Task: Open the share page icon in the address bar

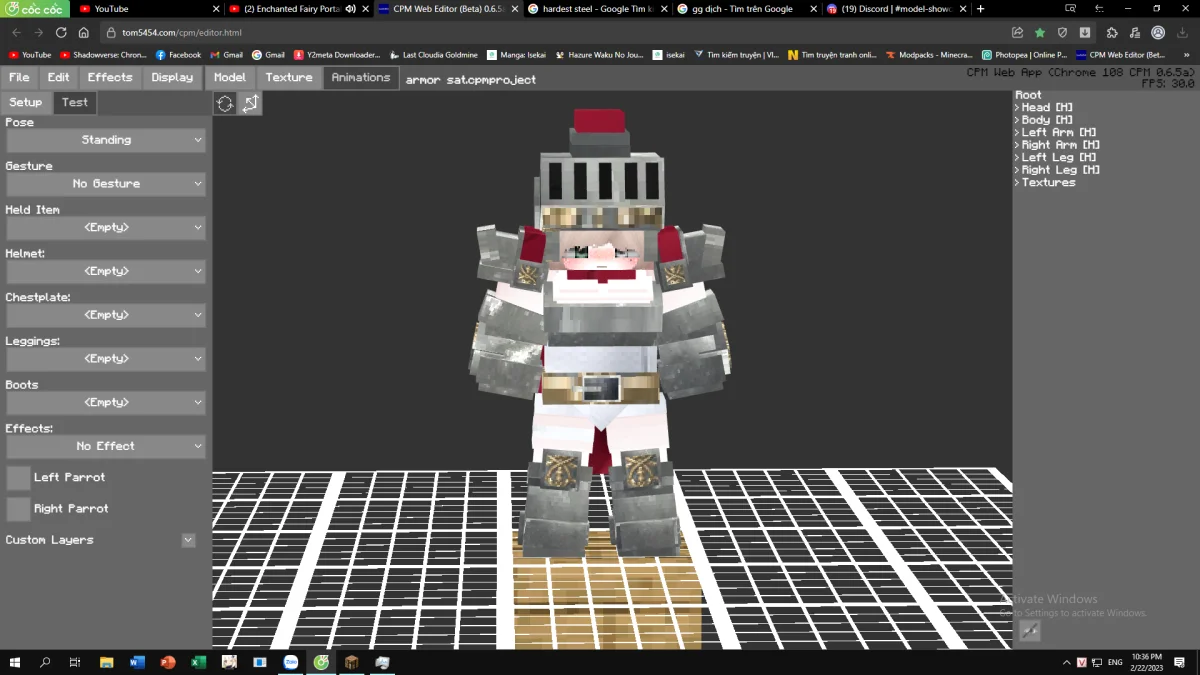Action: 1018,33
